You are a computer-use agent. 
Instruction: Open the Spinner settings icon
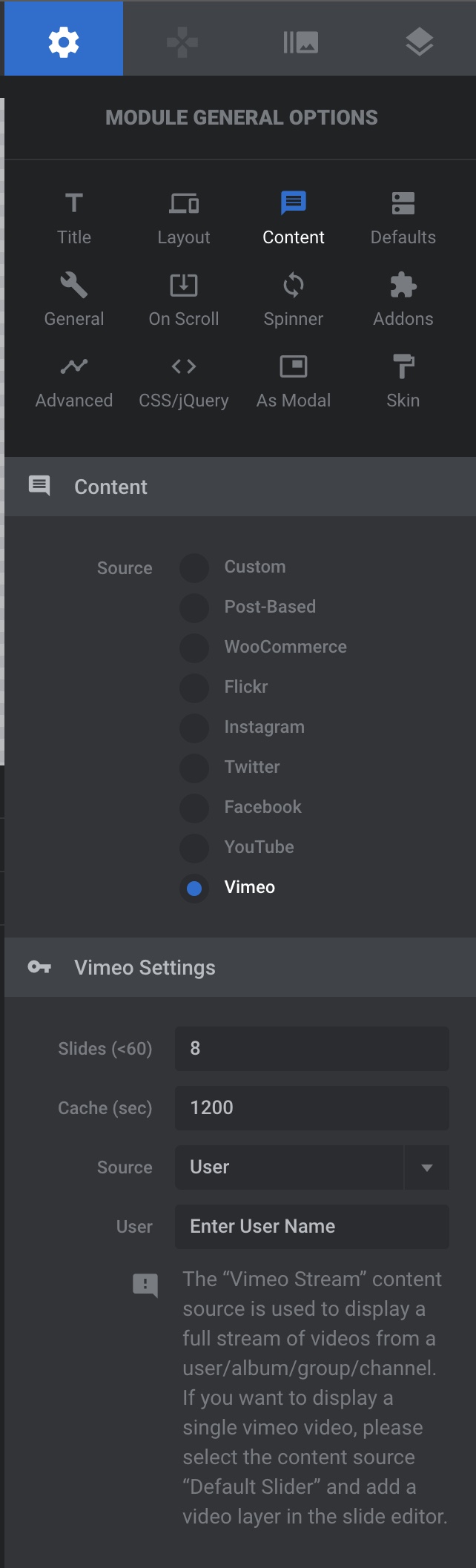[x=294, y=285]
